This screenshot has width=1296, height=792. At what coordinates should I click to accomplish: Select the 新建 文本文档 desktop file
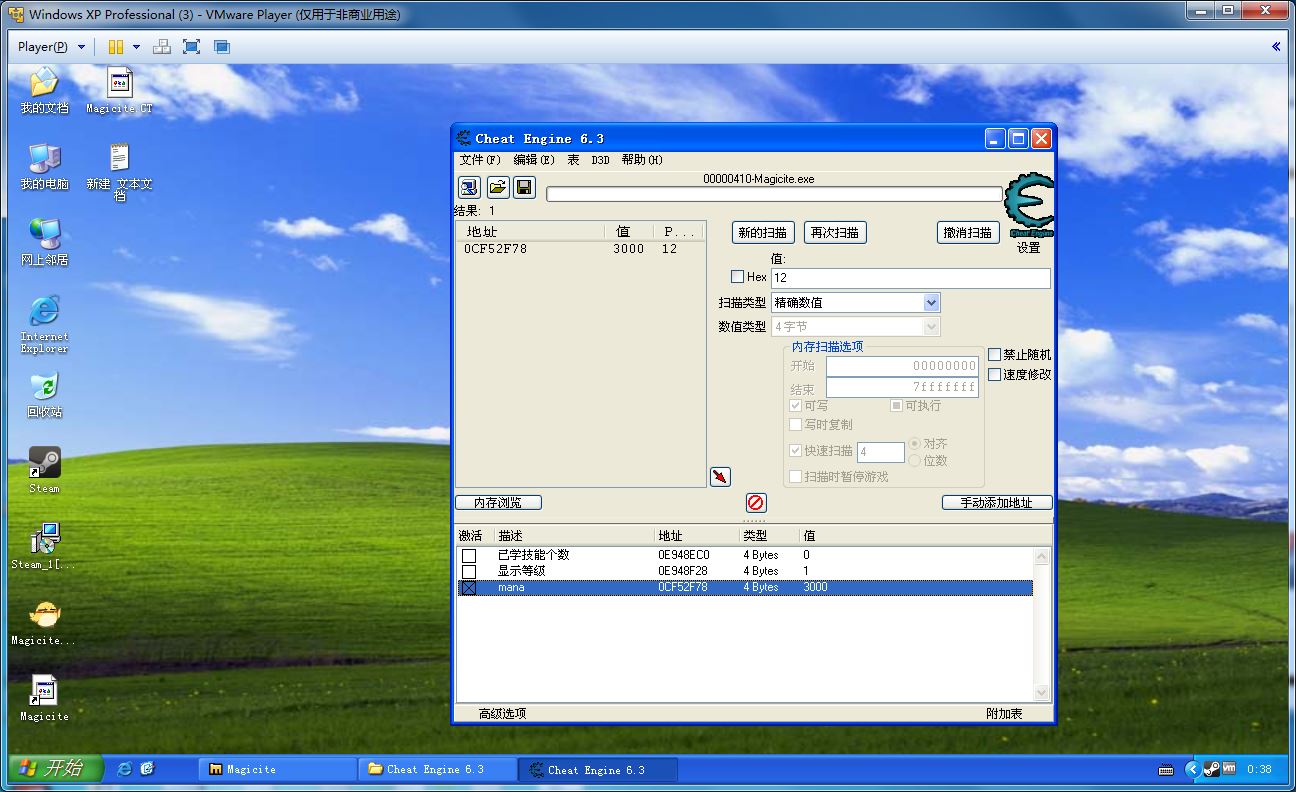pos(119,172)
